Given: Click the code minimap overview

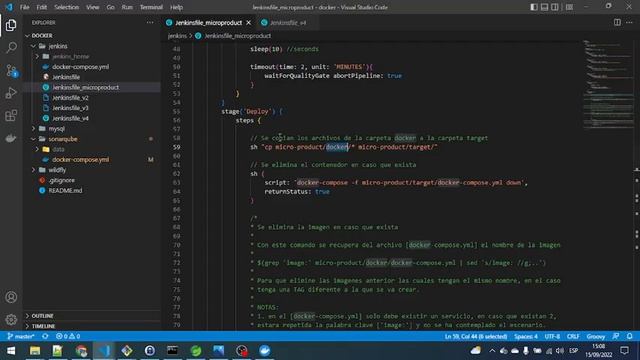Looking at the screenshot, I should pos(608,84).
